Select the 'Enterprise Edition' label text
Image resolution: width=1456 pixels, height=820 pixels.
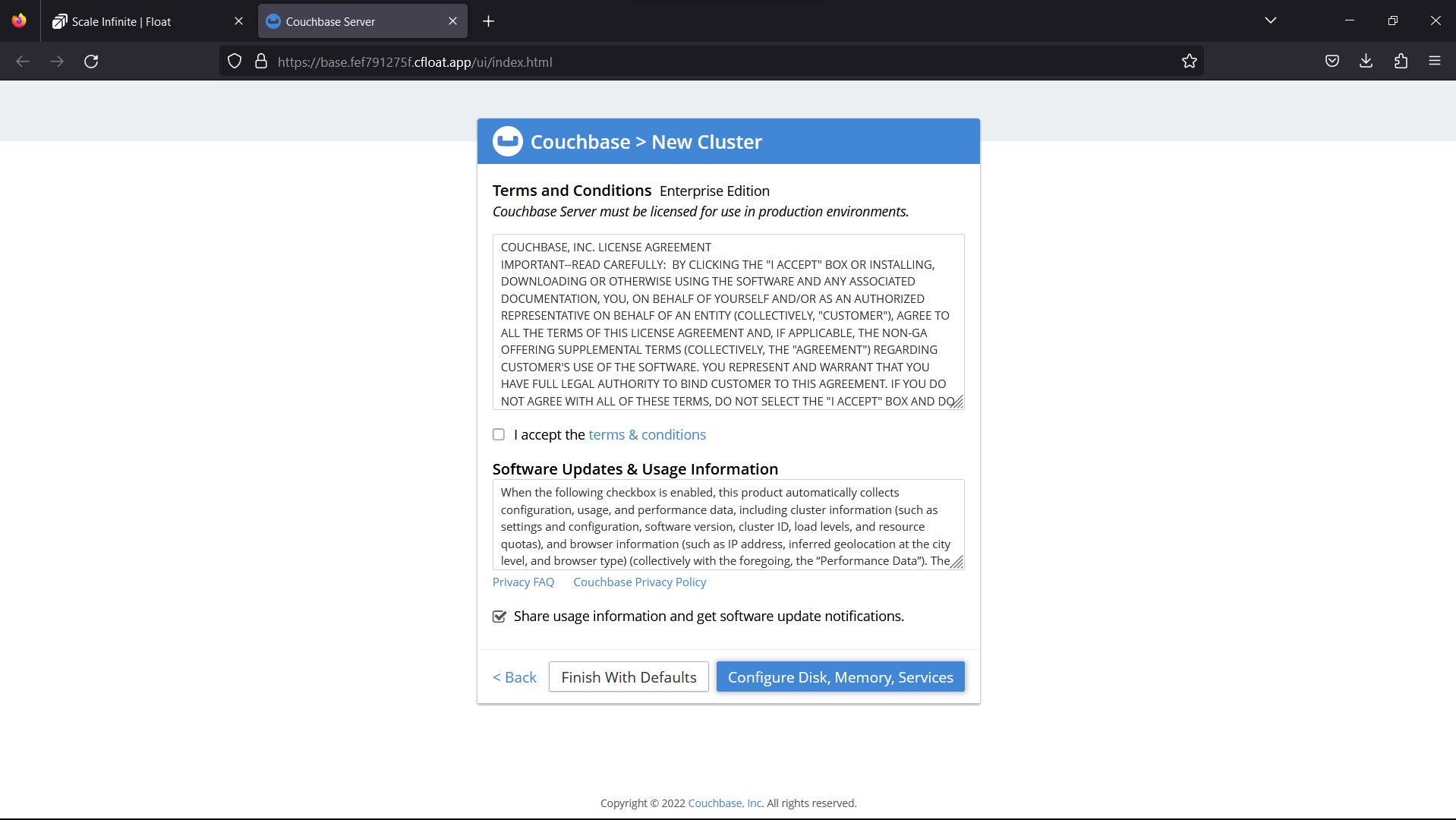point(714,191)
